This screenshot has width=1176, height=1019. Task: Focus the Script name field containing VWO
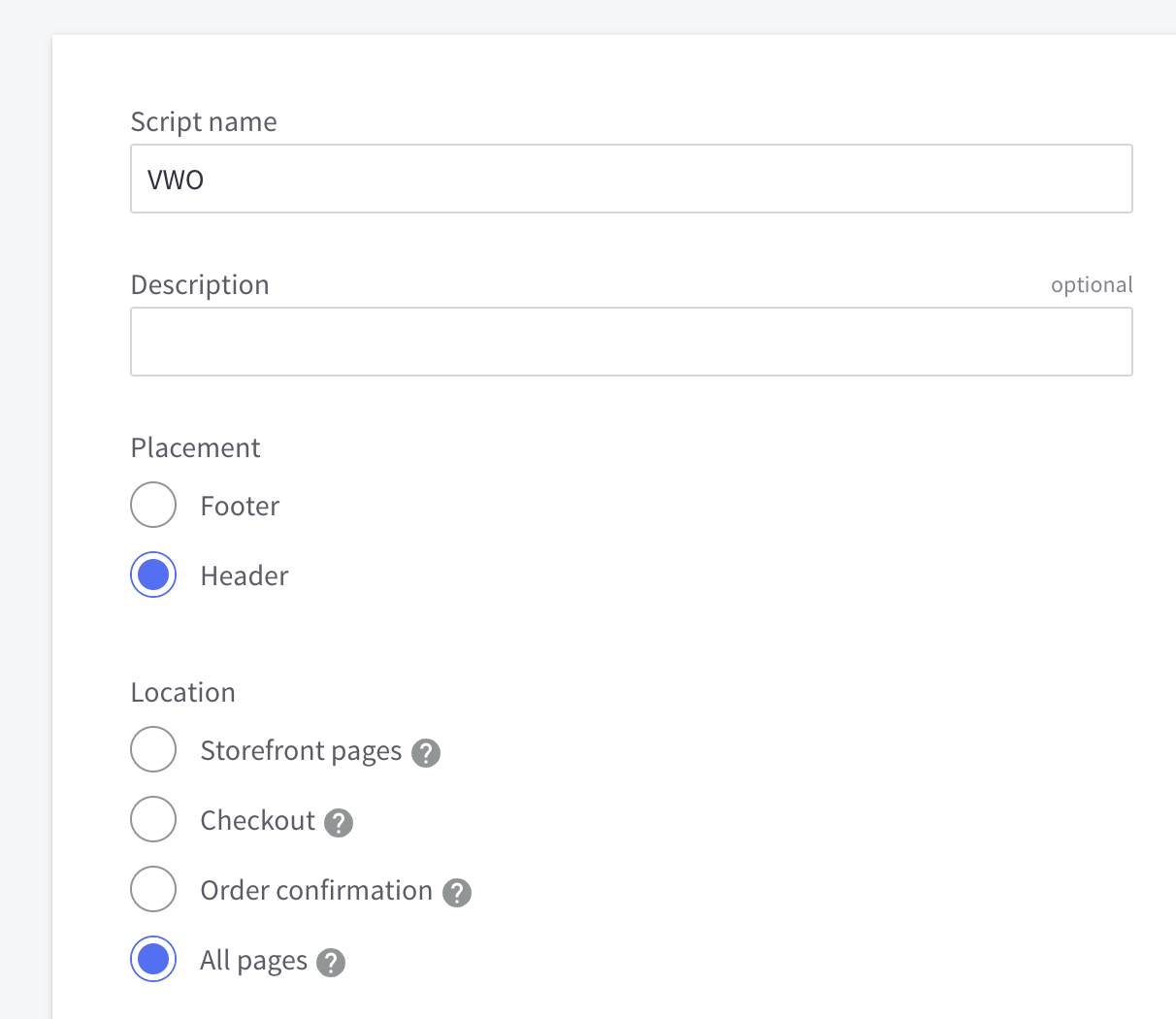pyautogui.click(x=632, y=179)
